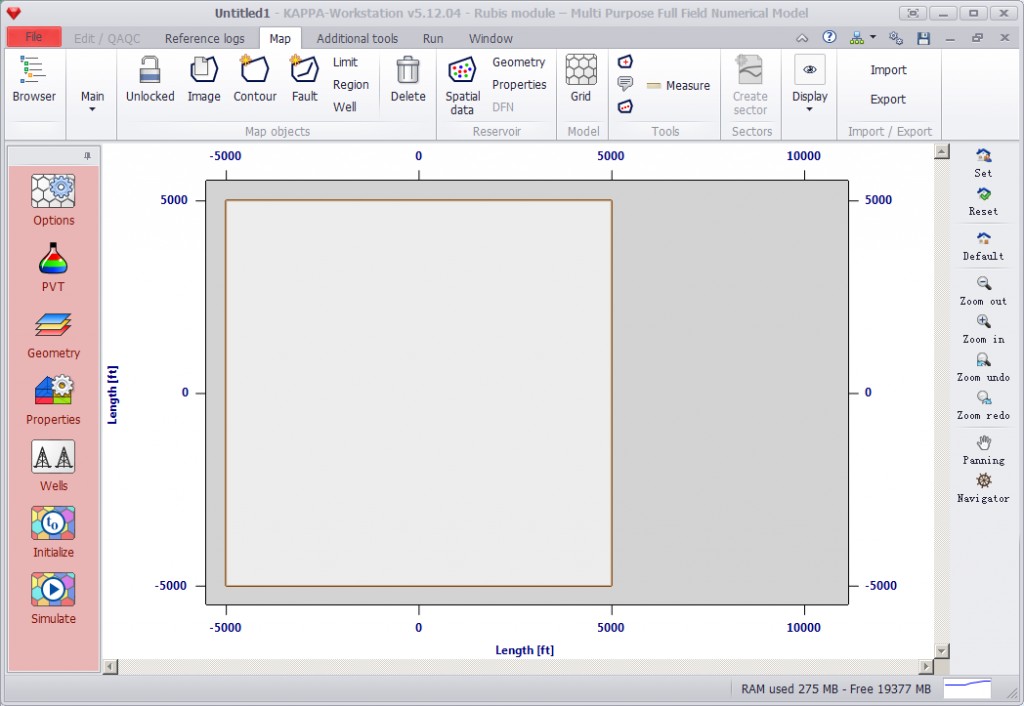
Task: Click the vertical scrollbar down arrow
Action: (941, 650)
